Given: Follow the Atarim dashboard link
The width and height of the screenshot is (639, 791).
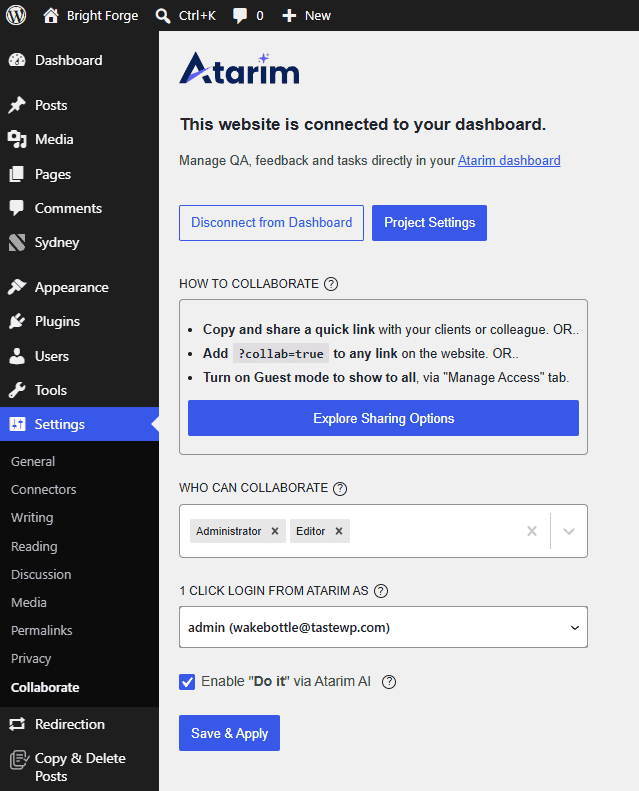Looking at the screenshot, I should [x=509, y=160].
